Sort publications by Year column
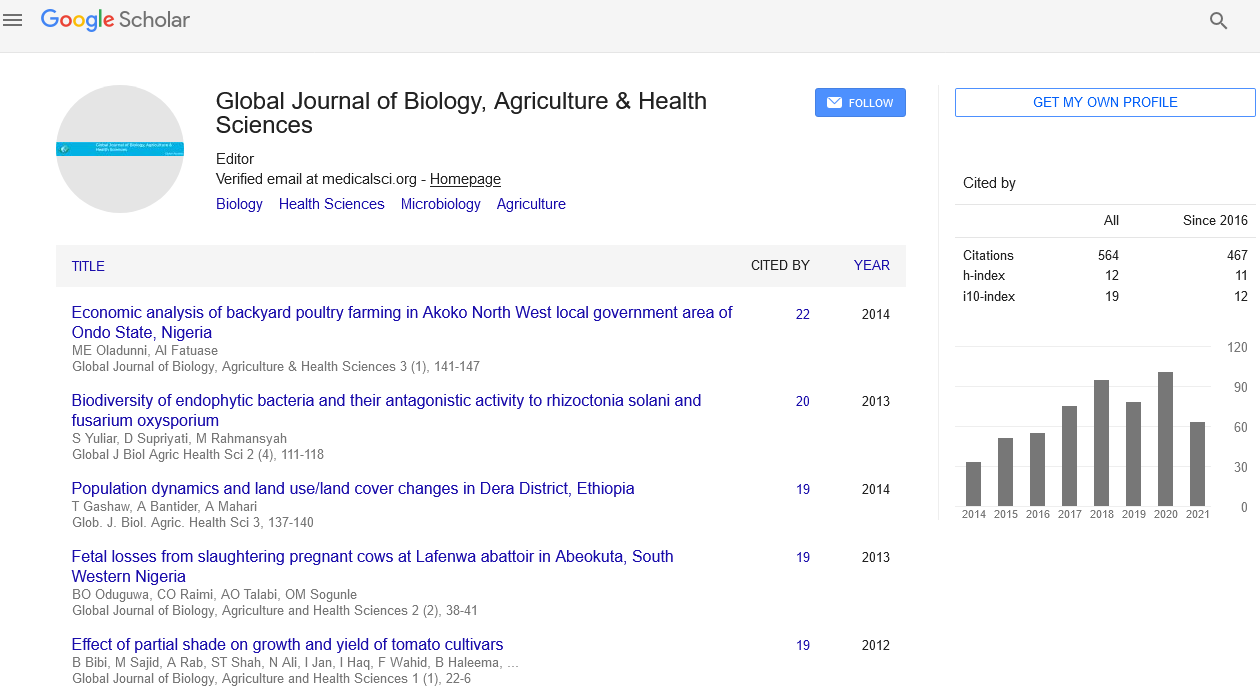 point(871,265)
